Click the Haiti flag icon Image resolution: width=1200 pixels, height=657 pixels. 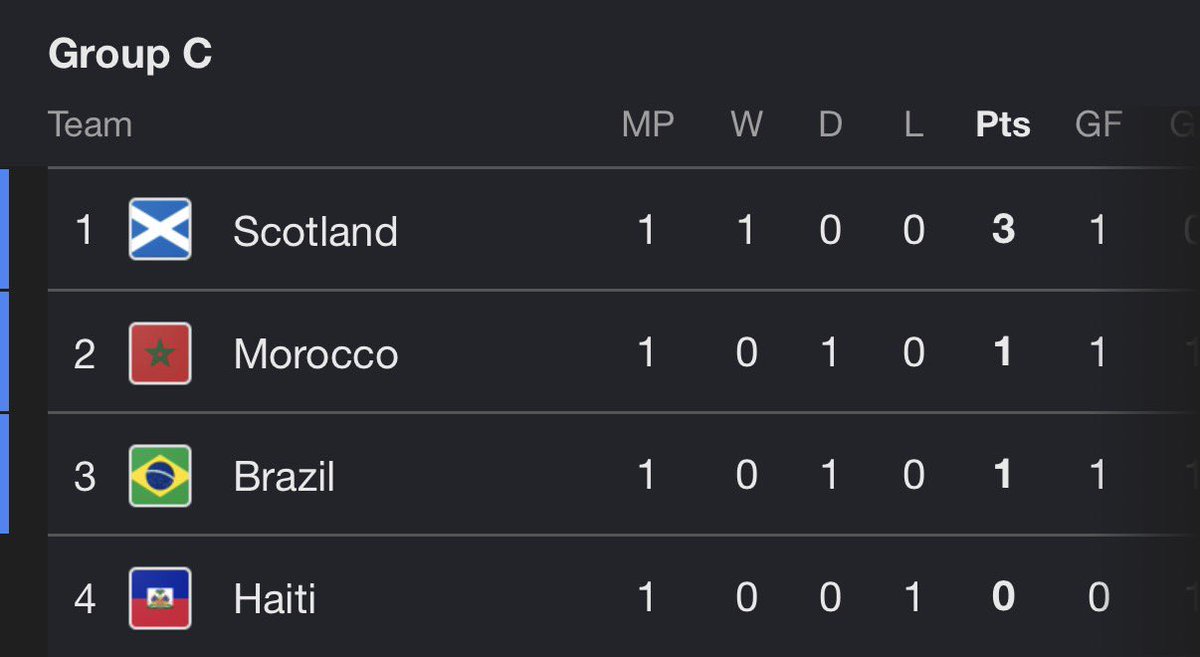pos(160,598)
